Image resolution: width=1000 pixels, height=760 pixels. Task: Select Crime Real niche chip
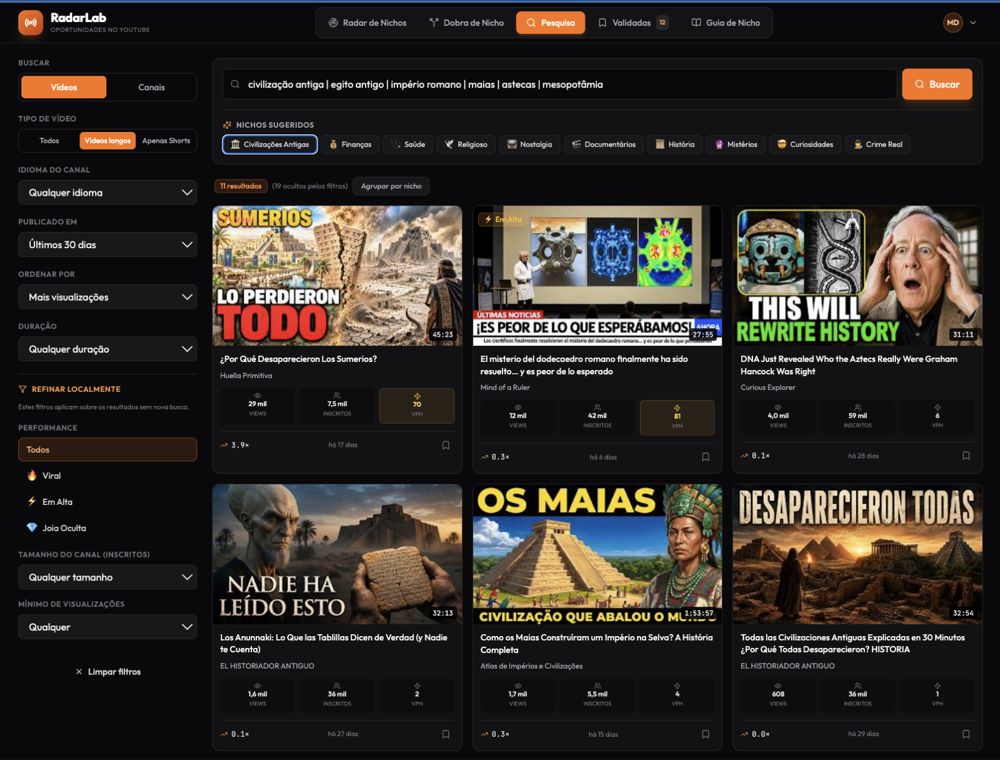coord(878,144)
